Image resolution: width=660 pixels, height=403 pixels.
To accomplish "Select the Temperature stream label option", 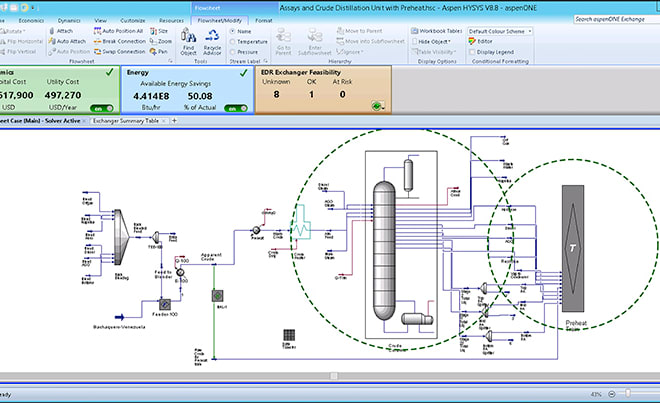I will tap(249, 42).
